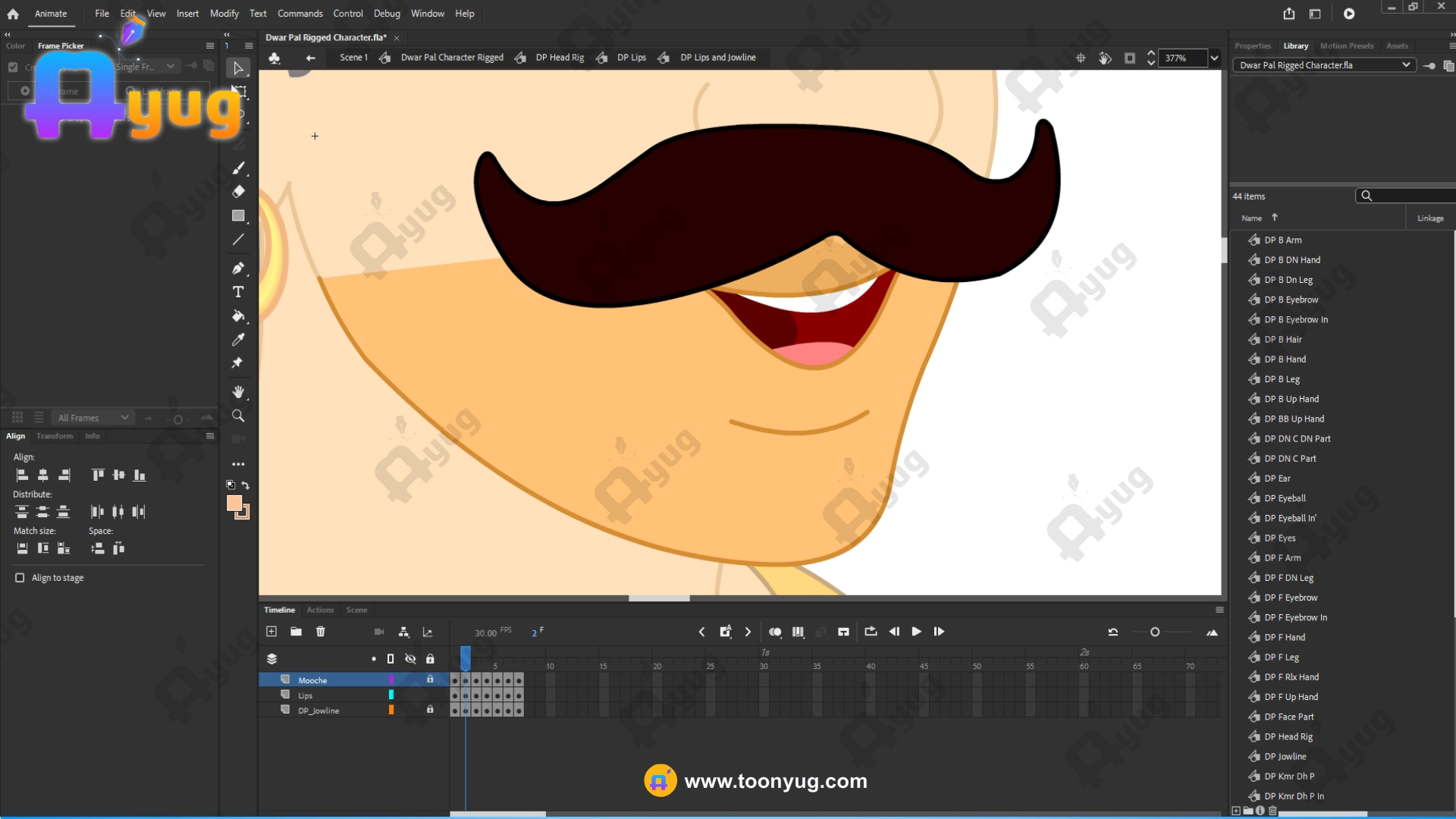Select the Hand tool

click(238, 392)
